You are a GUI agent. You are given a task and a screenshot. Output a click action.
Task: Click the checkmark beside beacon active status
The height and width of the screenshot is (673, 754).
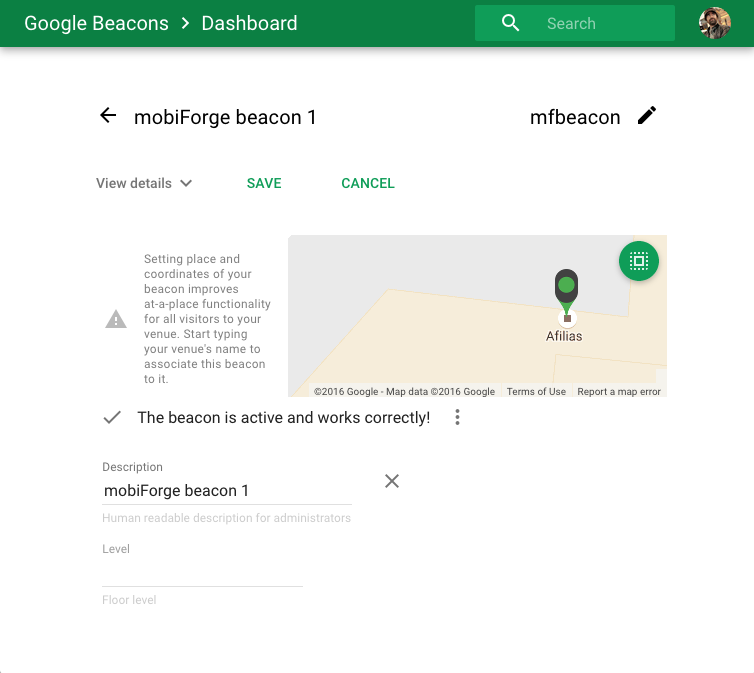pyautogui.click(x=112, y=417)
